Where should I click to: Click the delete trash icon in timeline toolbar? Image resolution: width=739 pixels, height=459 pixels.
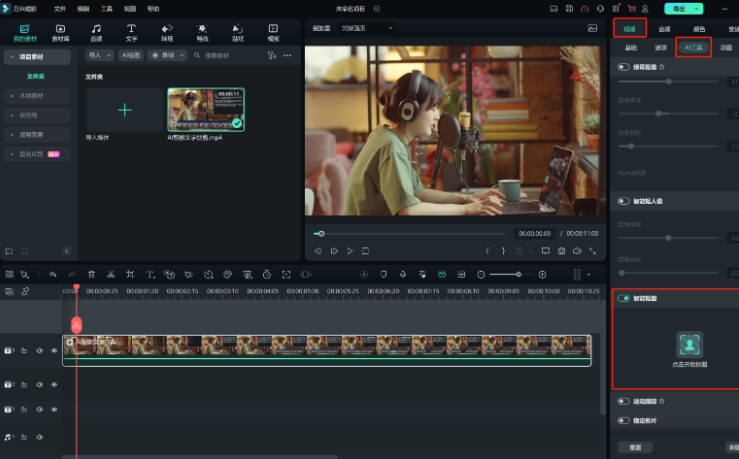[x=91, y=274]
